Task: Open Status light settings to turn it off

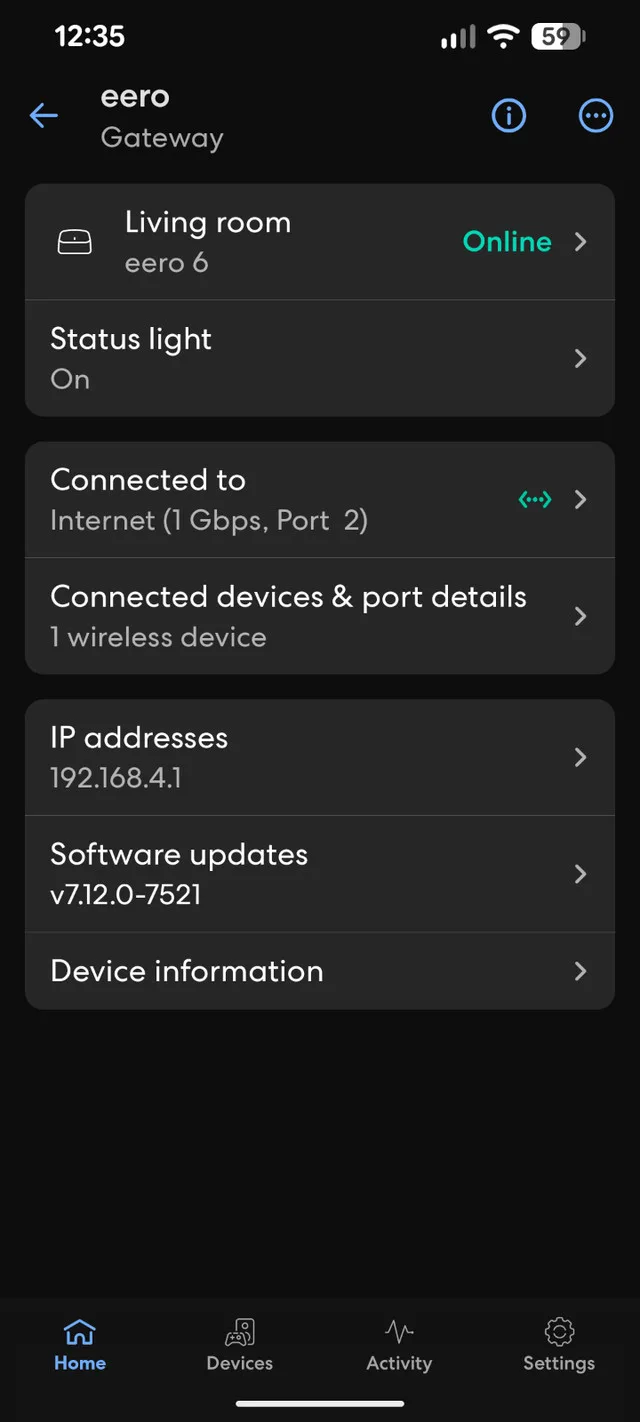Action: click(320, 358)
